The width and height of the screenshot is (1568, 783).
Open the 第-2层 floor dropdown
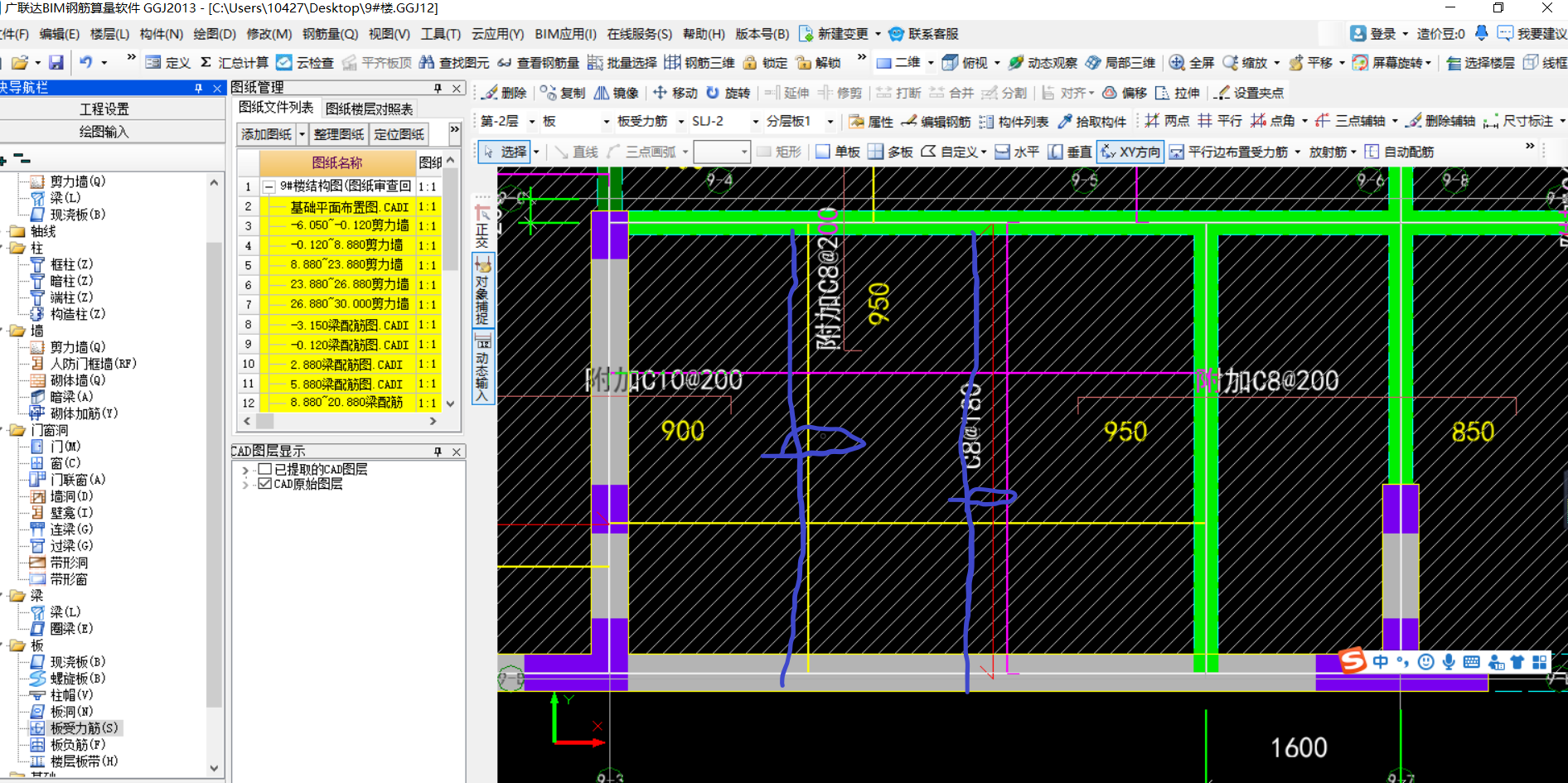pyautogui.click(x=532, y=122)
